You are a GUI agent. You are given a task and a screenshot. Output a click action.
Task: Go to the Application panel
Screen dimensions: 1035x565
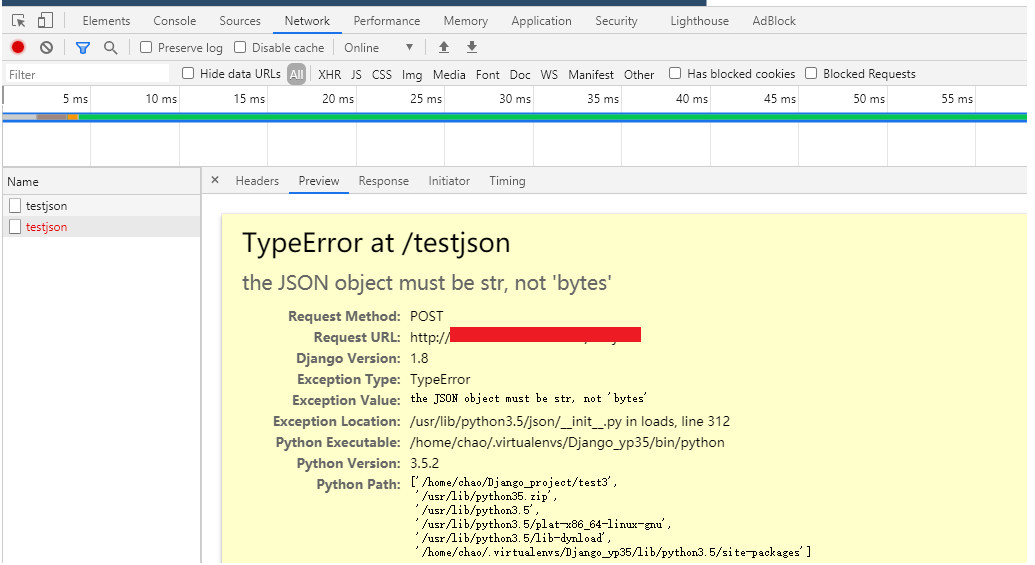coord(541,21)
